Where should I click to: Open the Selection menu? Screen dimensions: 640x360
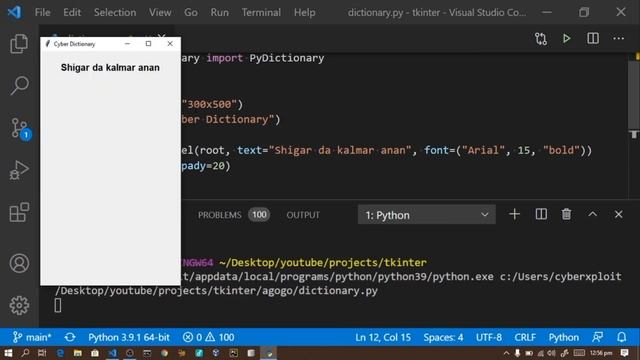tap(115, 12)
